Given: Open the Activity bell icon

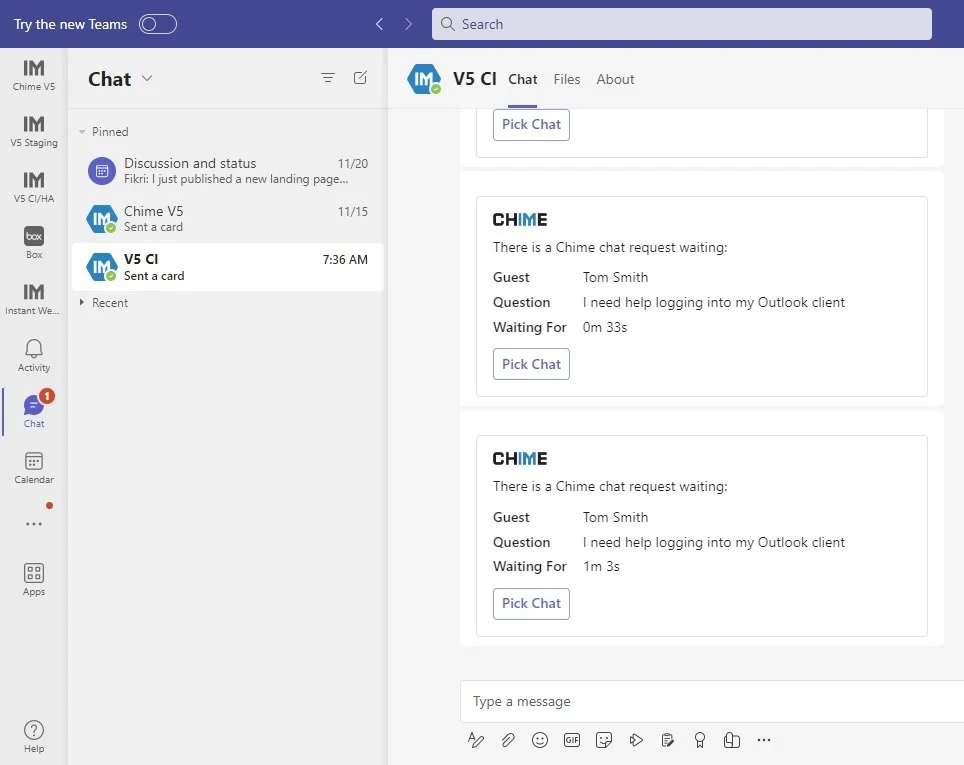Looking at the screenshot, I should pyautogui.click(x=33, y=353).
